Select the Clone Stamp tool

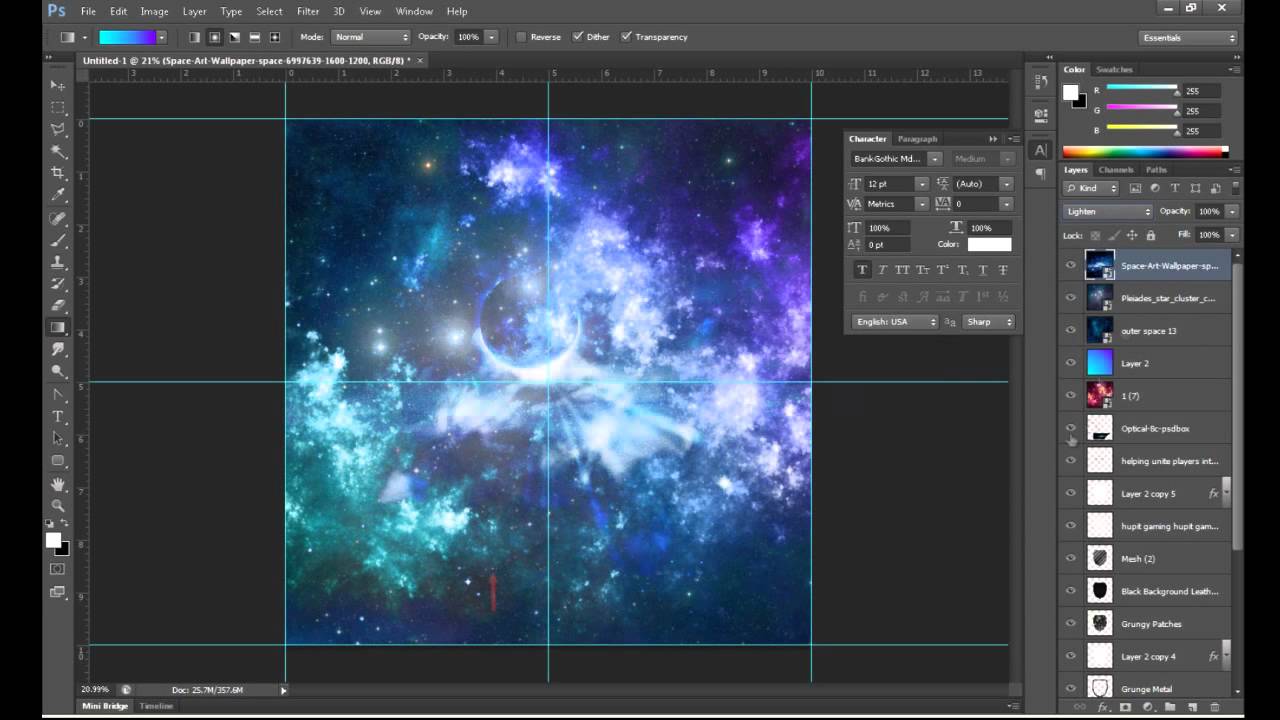[58, 262]
